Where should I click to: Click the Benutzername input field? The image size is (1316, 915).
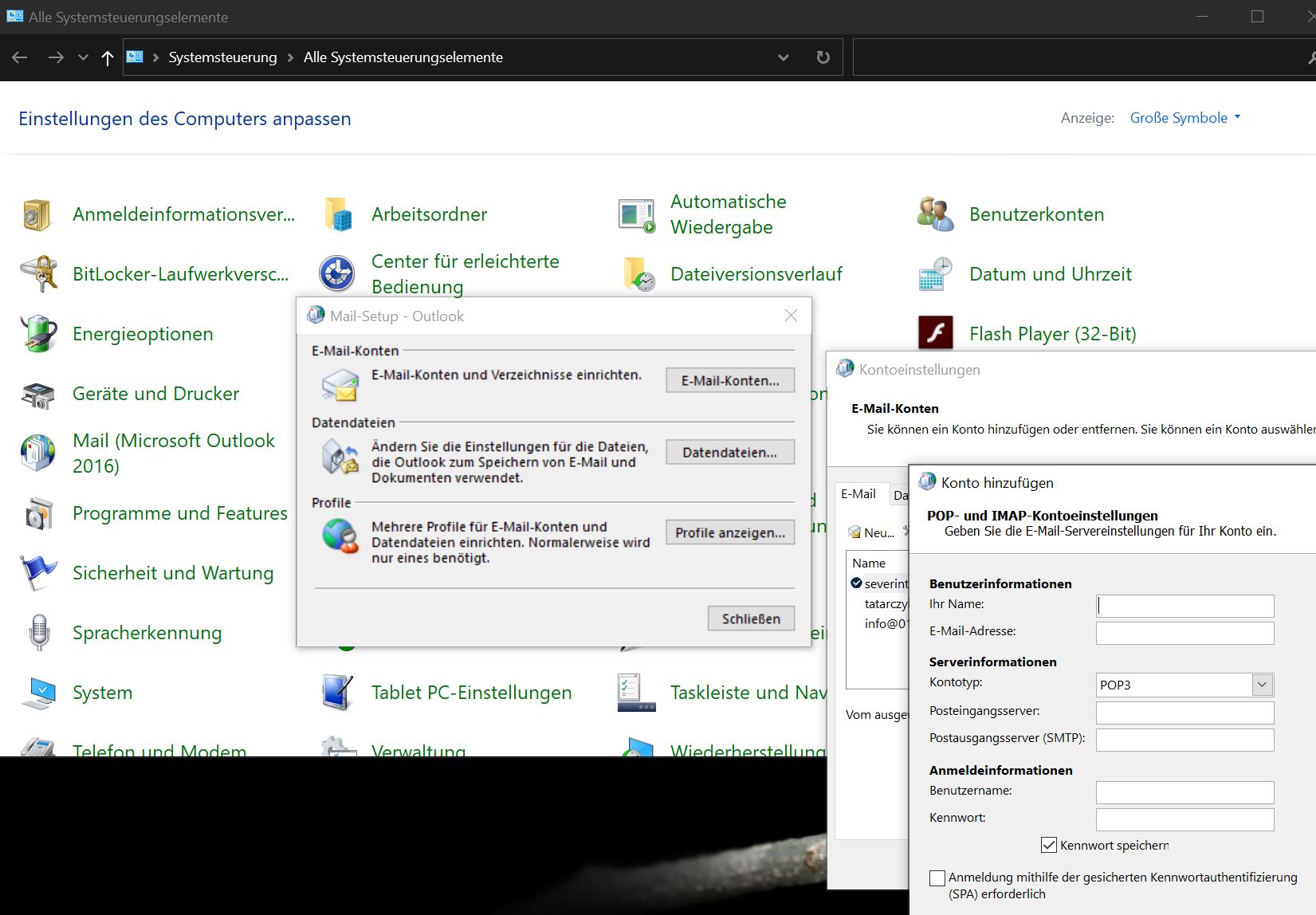click(x=1184, y=792)
